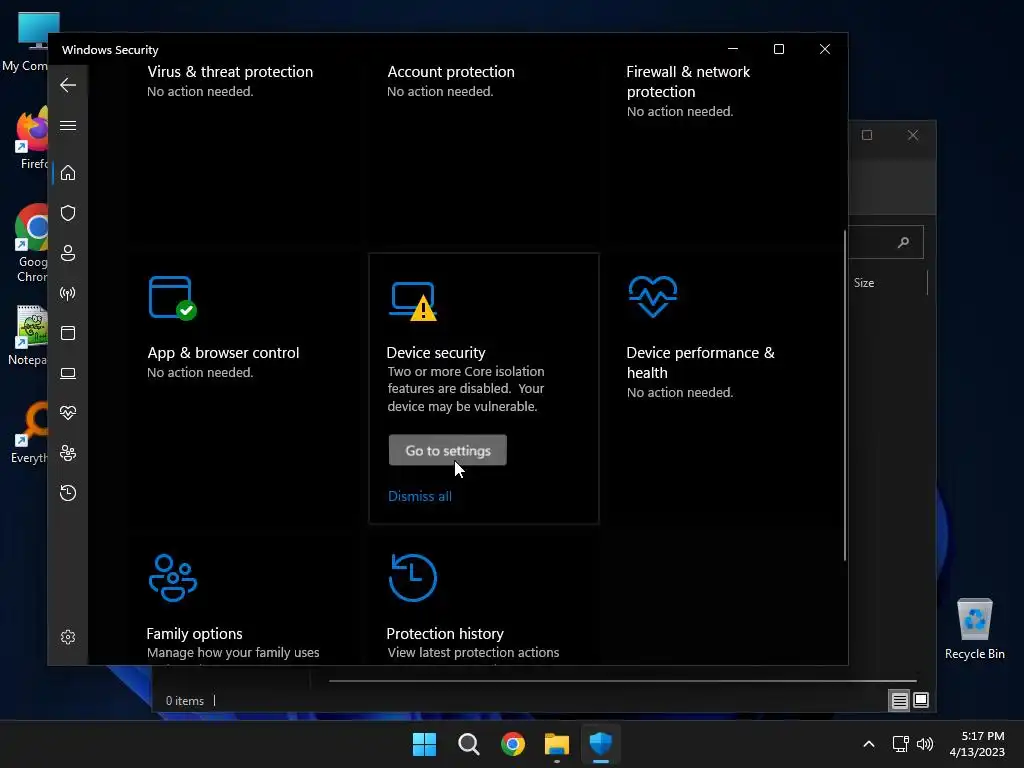1024x768 pixels.
Task: Click the File Explorer horizontal scrollbar
Action: click(622, 680)
